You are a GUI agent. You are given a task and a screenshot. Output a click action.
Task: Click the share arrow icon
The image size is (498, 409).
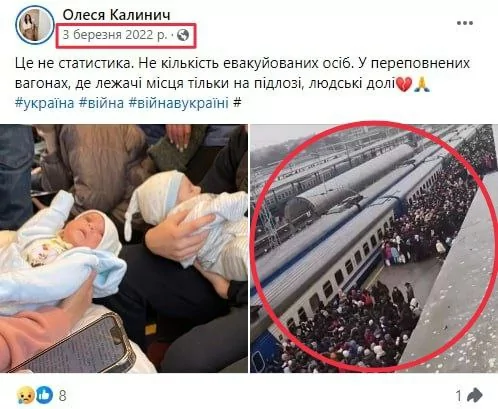click(x=474, y=395)
